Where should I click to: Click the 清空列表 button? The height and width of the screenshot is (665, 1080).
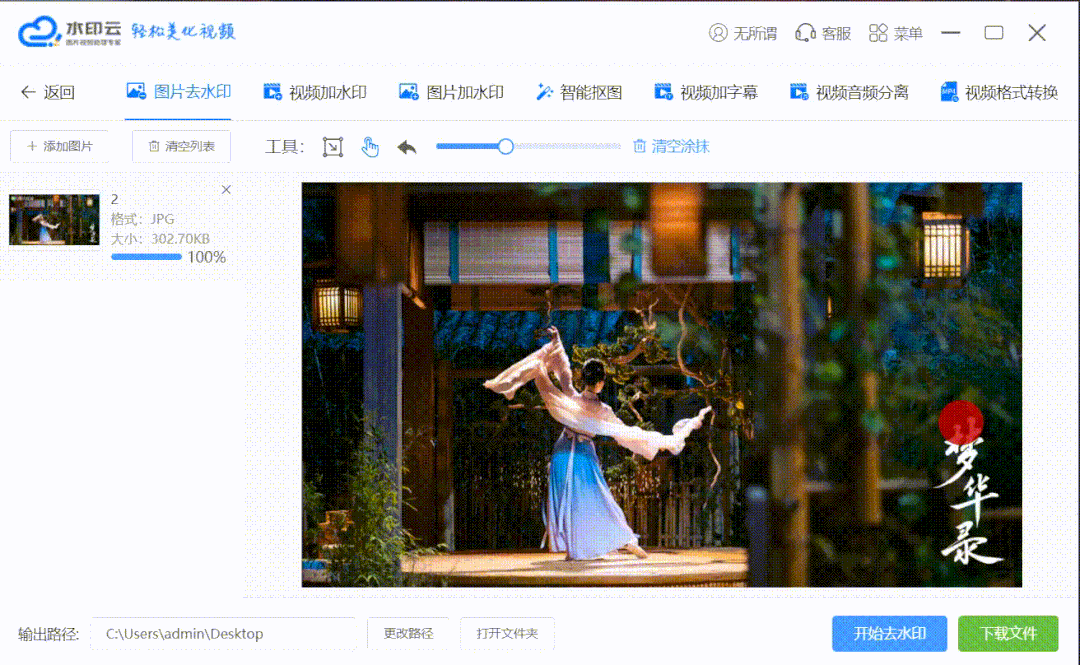pyautogui.click(x=181, y=146)
